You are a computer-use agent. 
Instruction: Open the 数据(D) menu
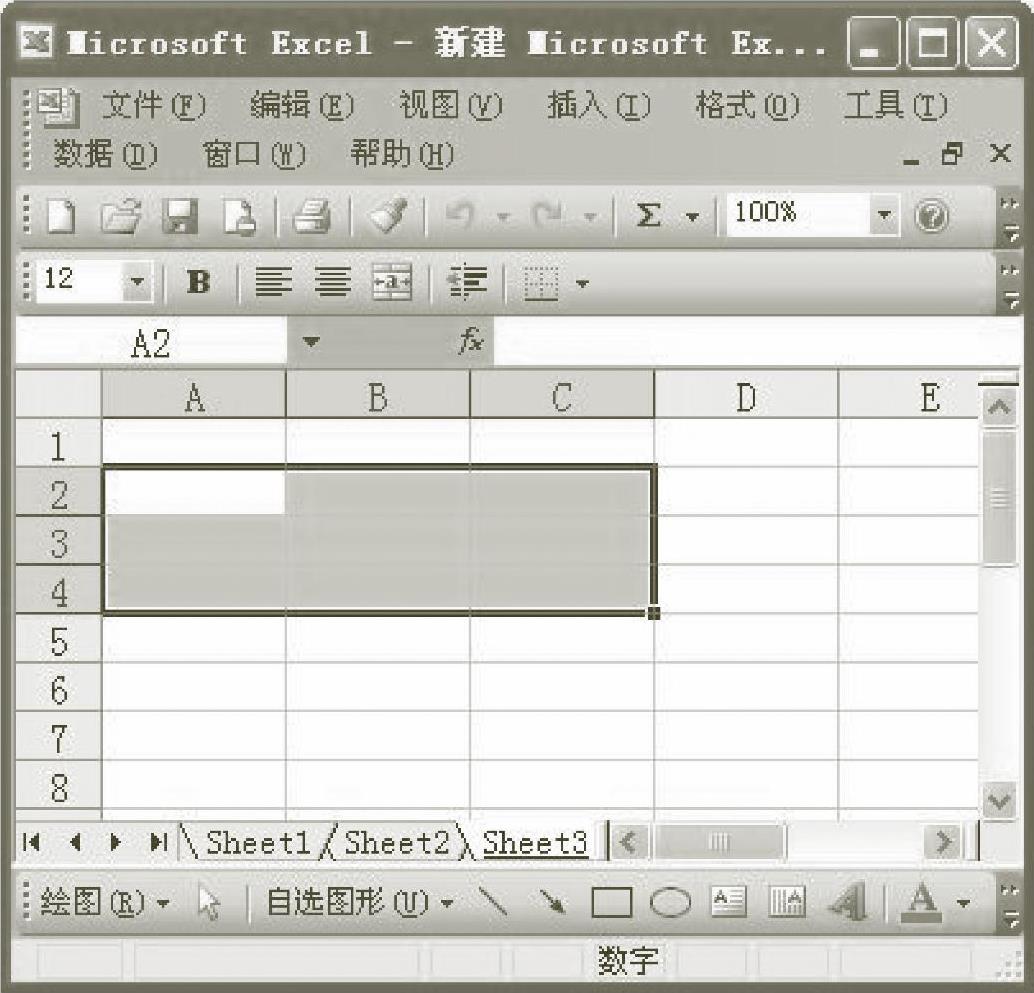(x=106, y=154)
